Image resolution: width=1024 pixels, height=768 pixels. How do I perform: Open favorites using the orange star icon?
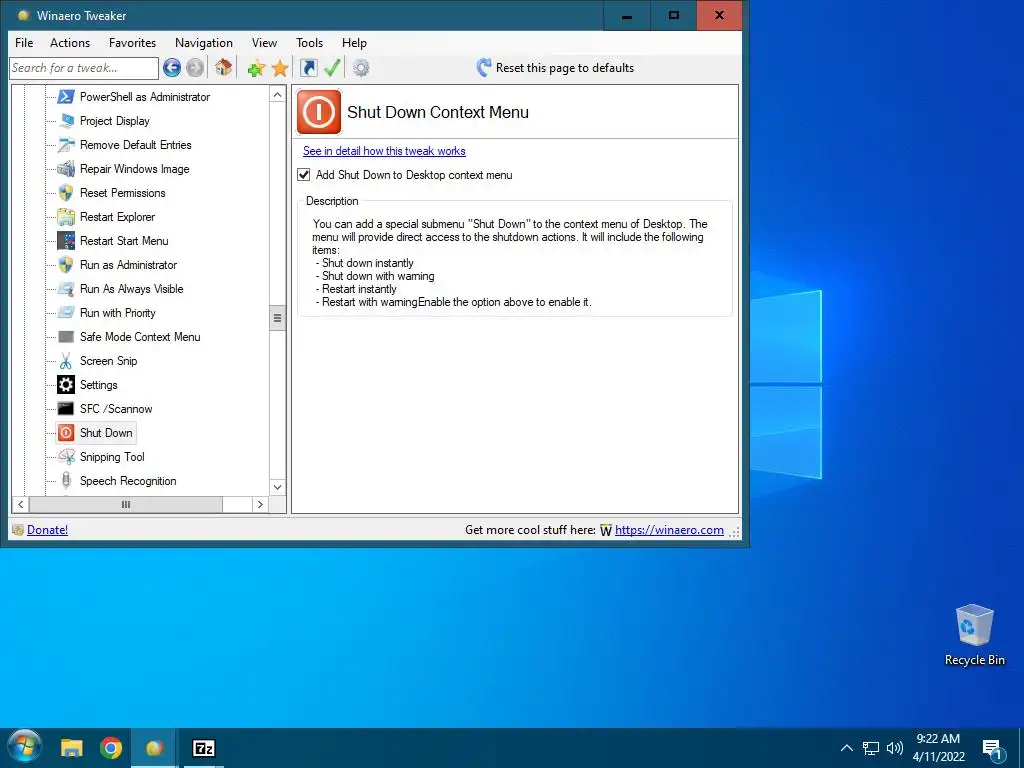(280, 68)
